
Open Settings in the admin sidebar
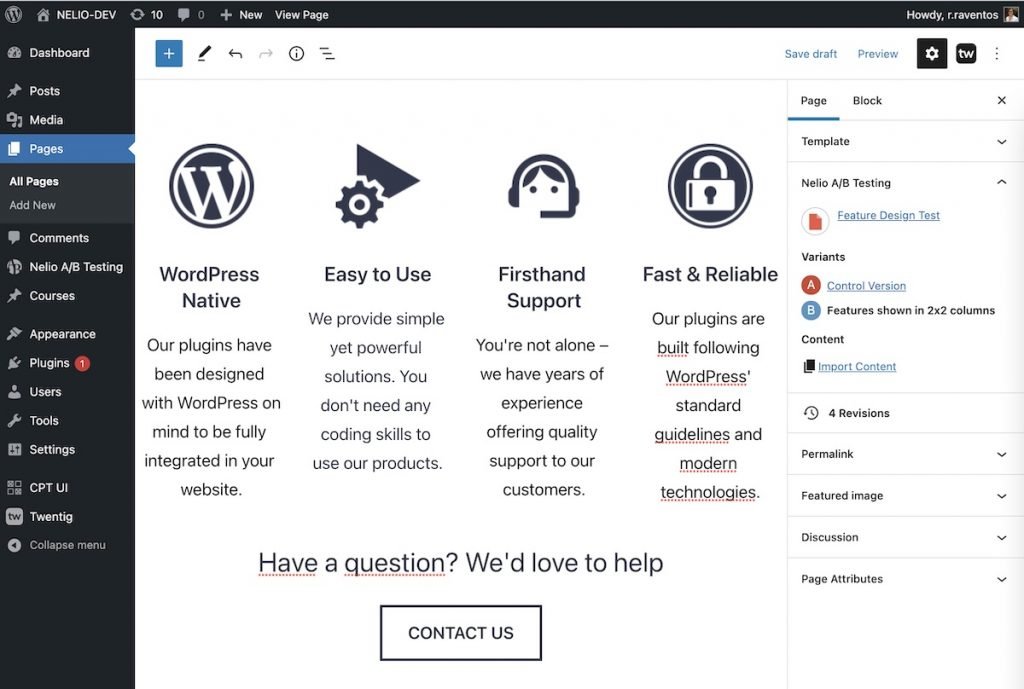coord(67,449)
